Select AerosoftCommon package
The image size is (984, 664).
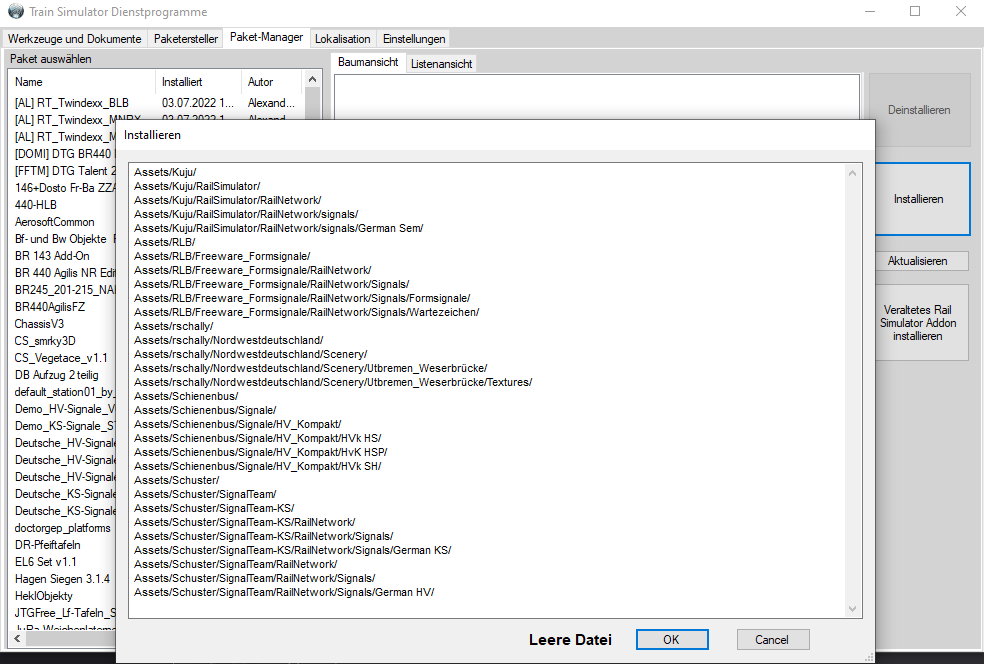pos(55,222)
